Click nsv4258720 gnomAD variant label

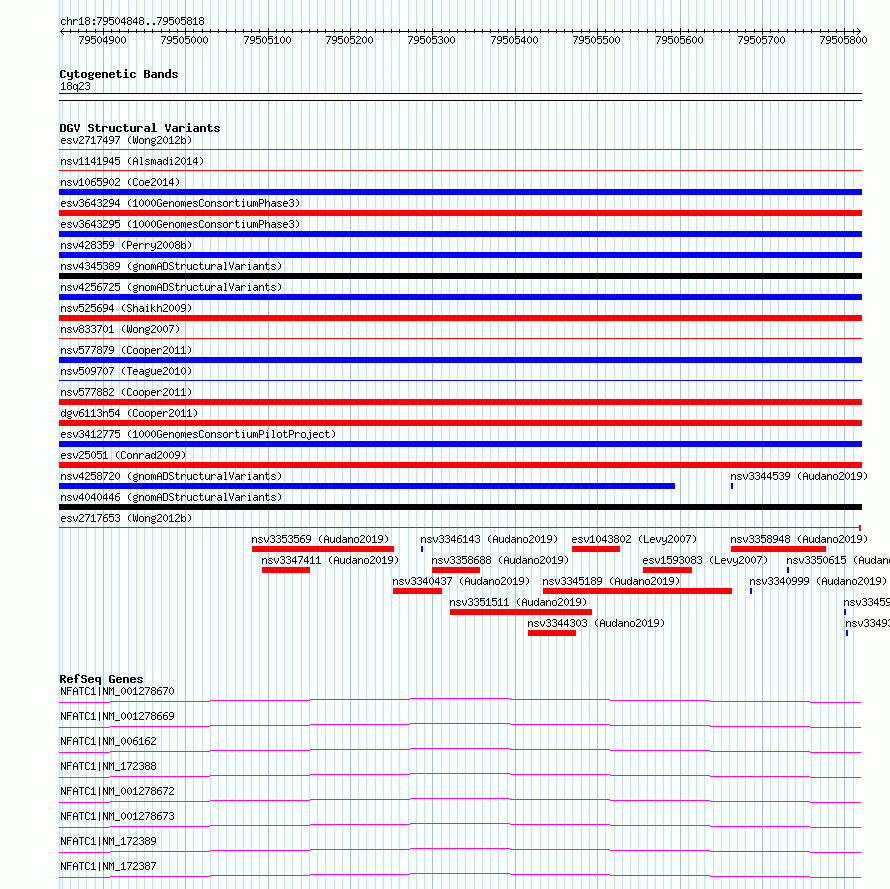(171, 476)
